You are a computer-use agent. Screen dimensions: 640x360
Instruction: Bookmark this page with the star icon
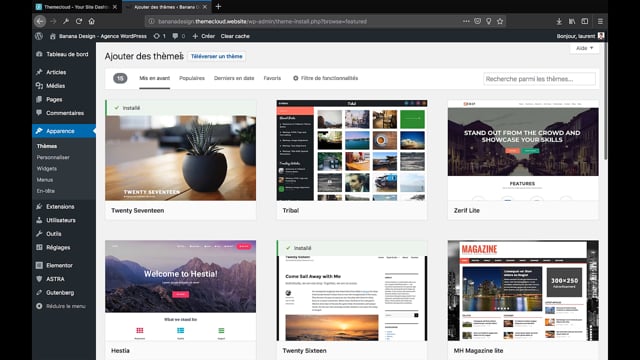500,21
